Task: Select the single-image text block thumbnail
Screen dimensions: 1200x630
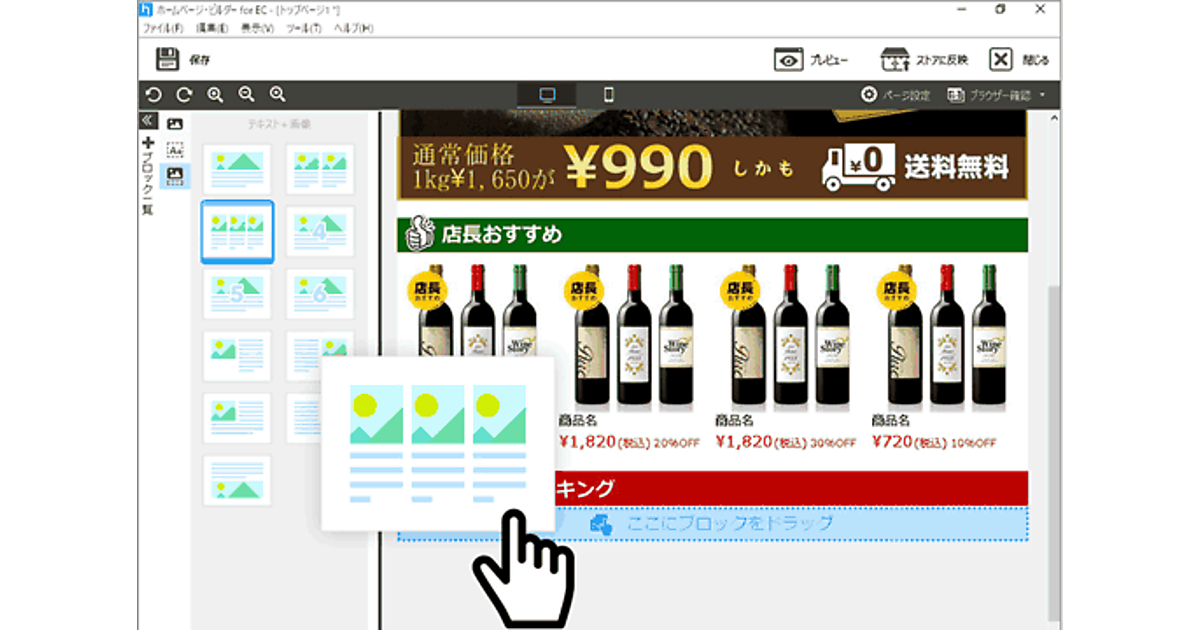Action: (x=237, y=169)
